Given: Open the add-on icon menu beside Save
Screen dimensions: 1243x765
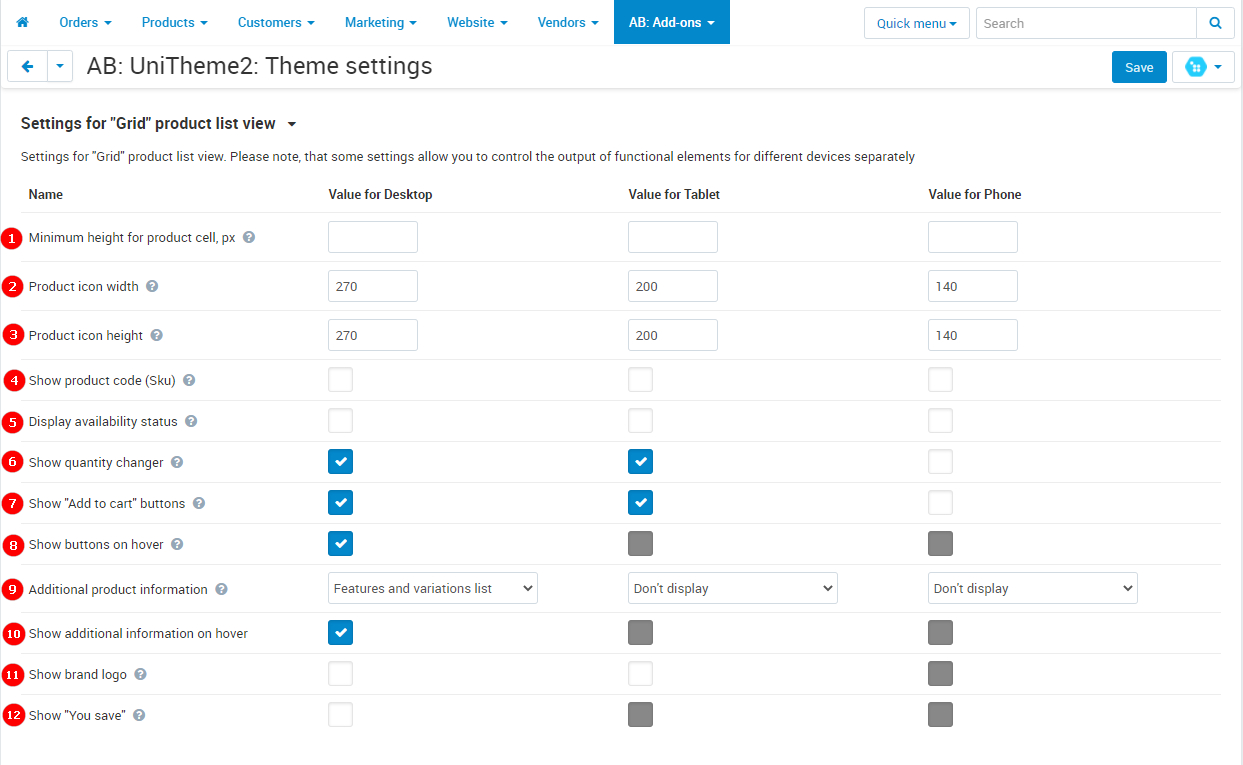Looking at the screenshot, I should 1203,67.
